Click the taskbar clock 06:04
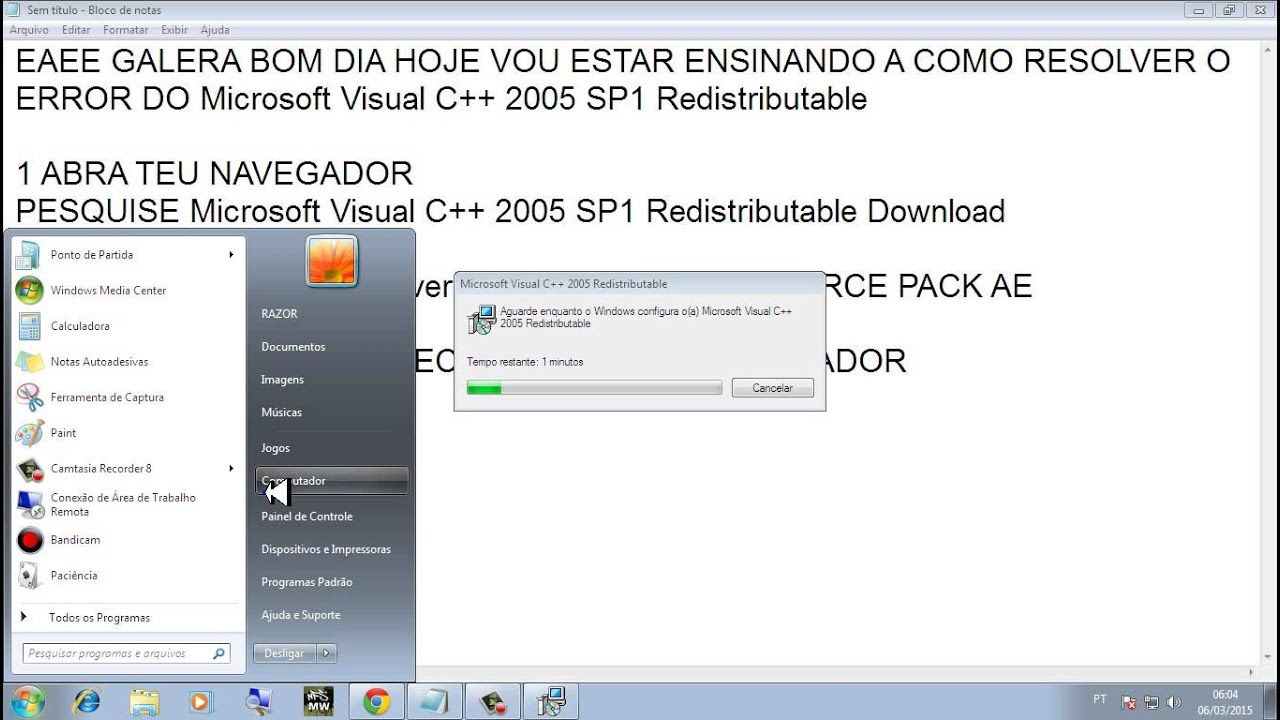 tap(1226, 694)
